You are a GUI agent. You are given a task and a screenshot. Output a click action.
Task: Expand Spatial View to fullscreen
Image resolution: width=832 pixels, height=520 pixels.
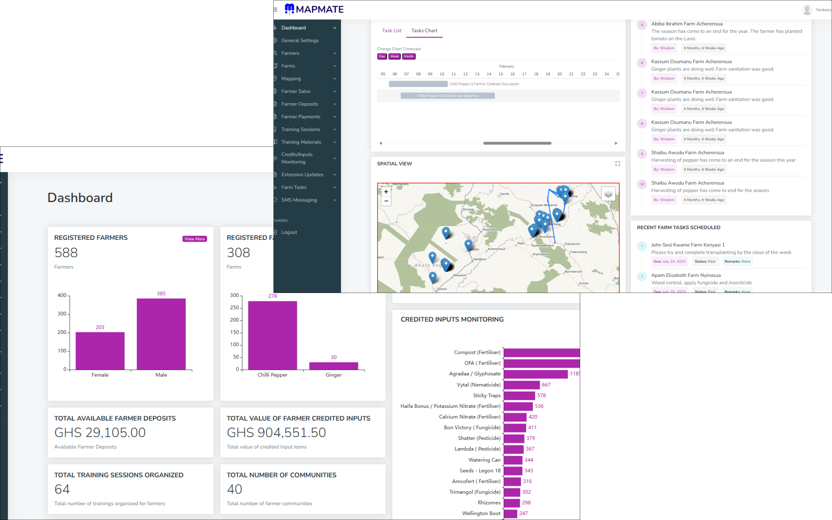pyautogui.click(x=617, y=164)
